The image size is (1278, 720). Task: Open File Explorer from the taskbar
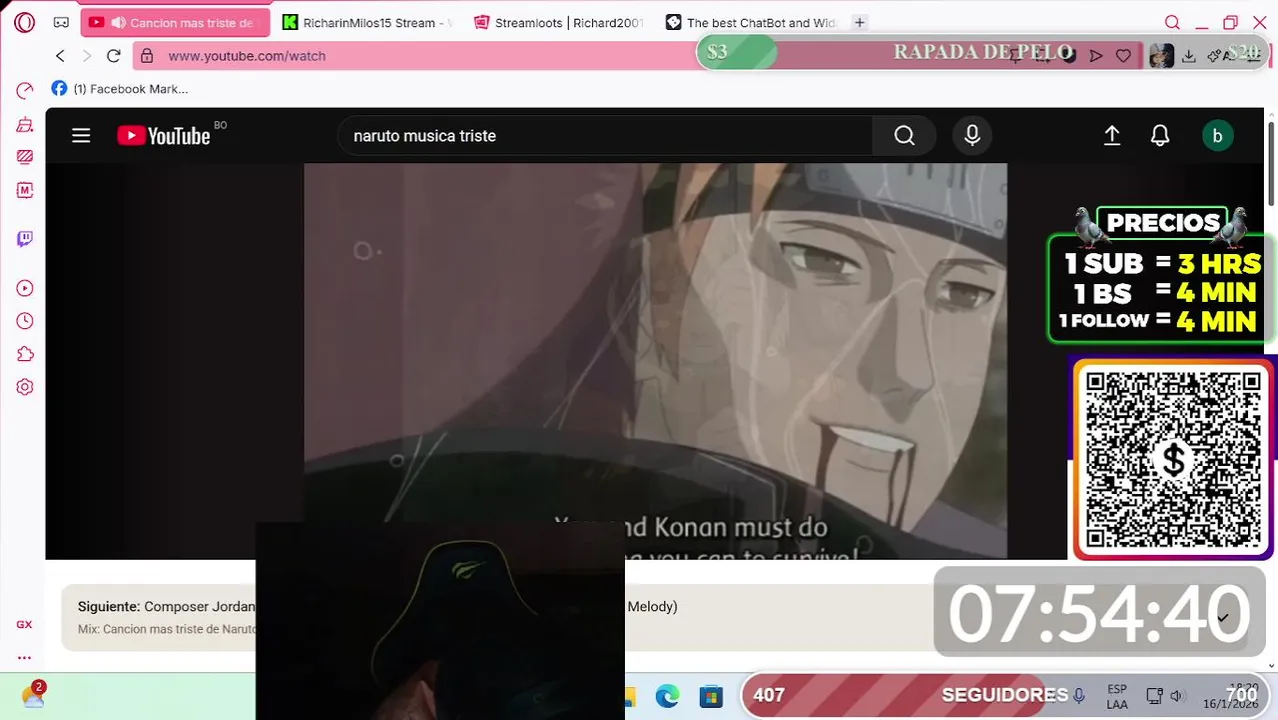[630, 696]
